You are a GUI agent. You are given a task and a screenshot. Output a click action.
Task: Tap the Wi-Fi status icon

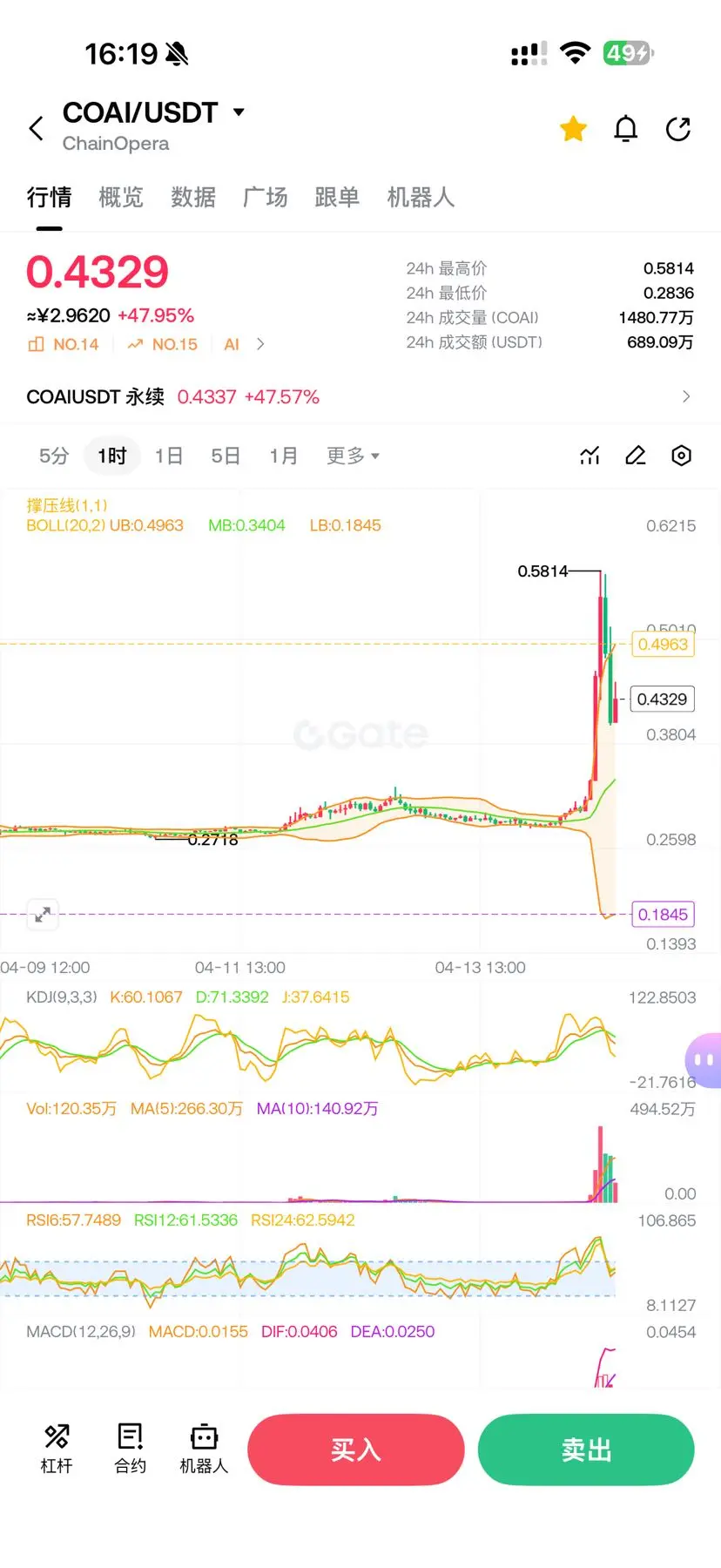tap(575, 53)
